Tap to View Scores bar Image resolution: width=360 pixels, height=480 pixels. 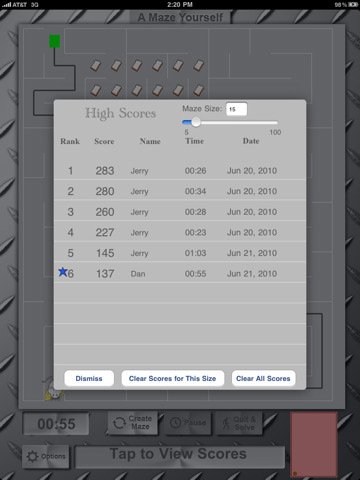pos(180,457)
